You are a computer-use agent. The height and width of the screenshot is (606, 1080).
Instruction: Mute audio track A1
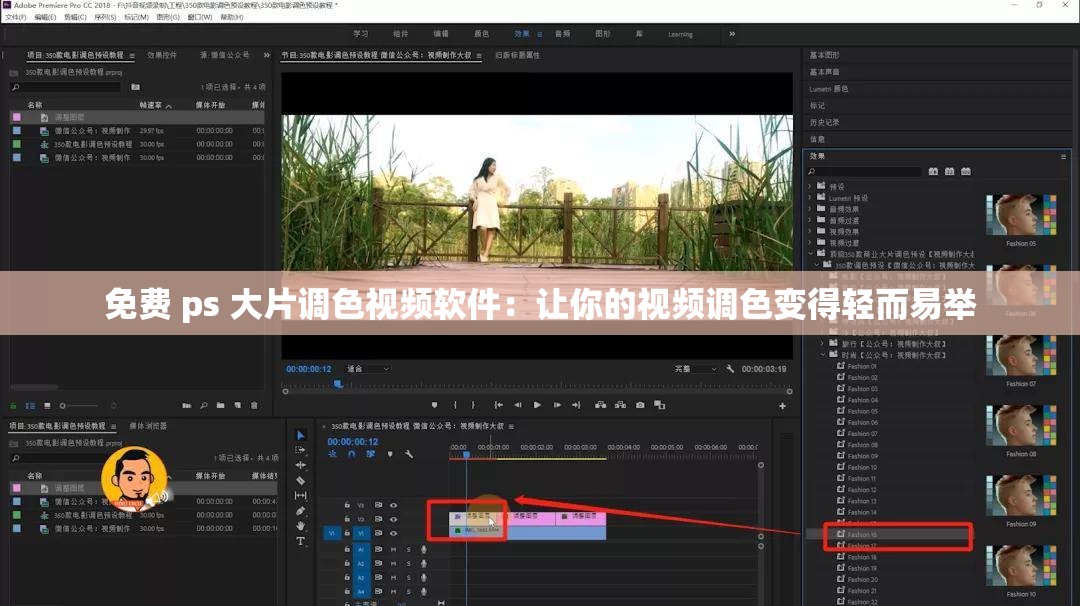(x=393, y=550)
